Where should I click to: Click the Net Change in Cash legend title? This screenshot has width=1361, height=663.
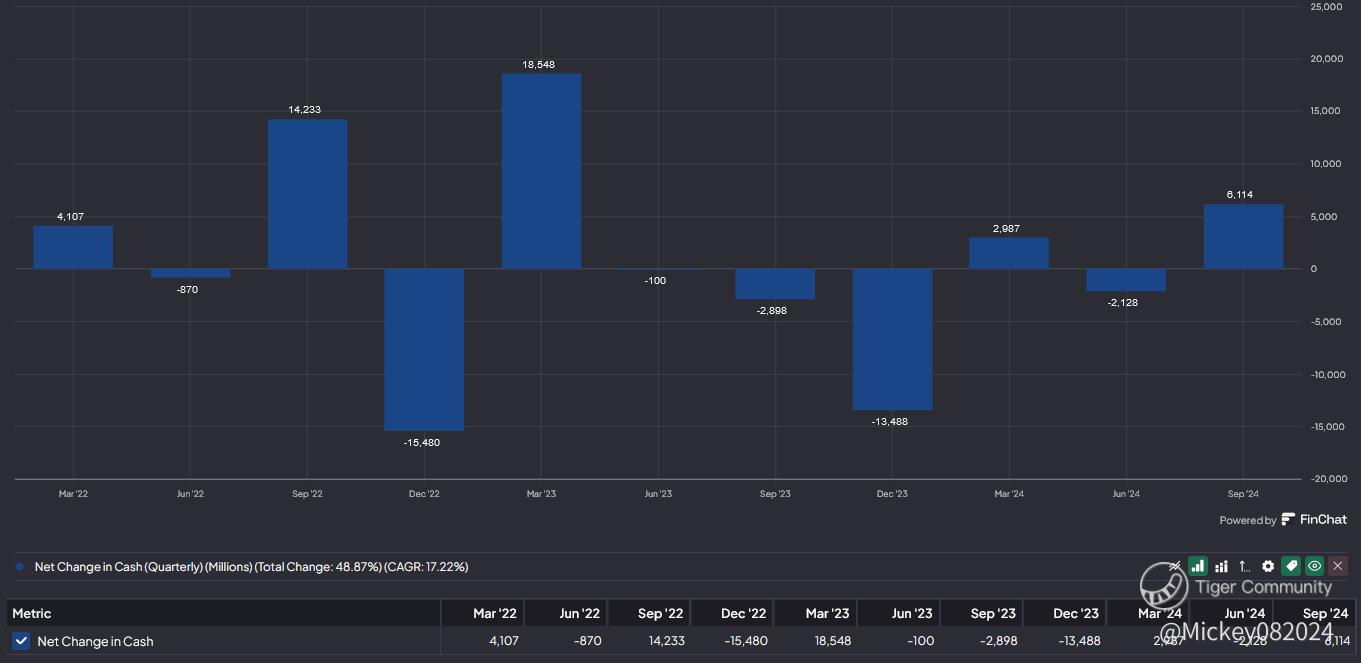tap(251, 567)
